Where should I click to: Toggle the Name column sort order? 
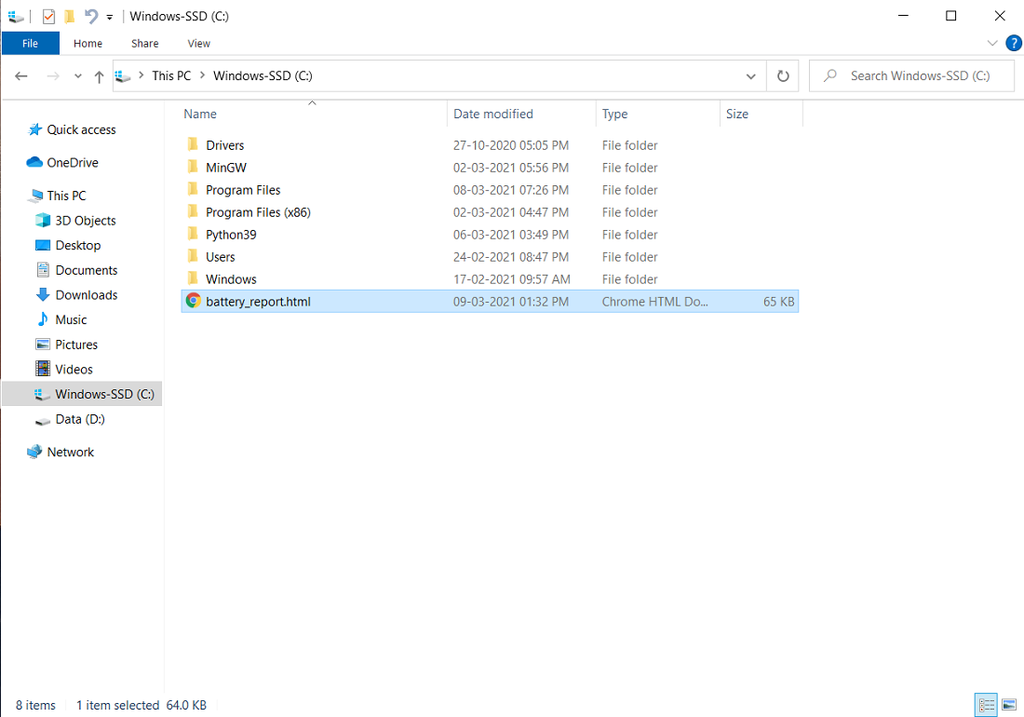tap(199, 113)
